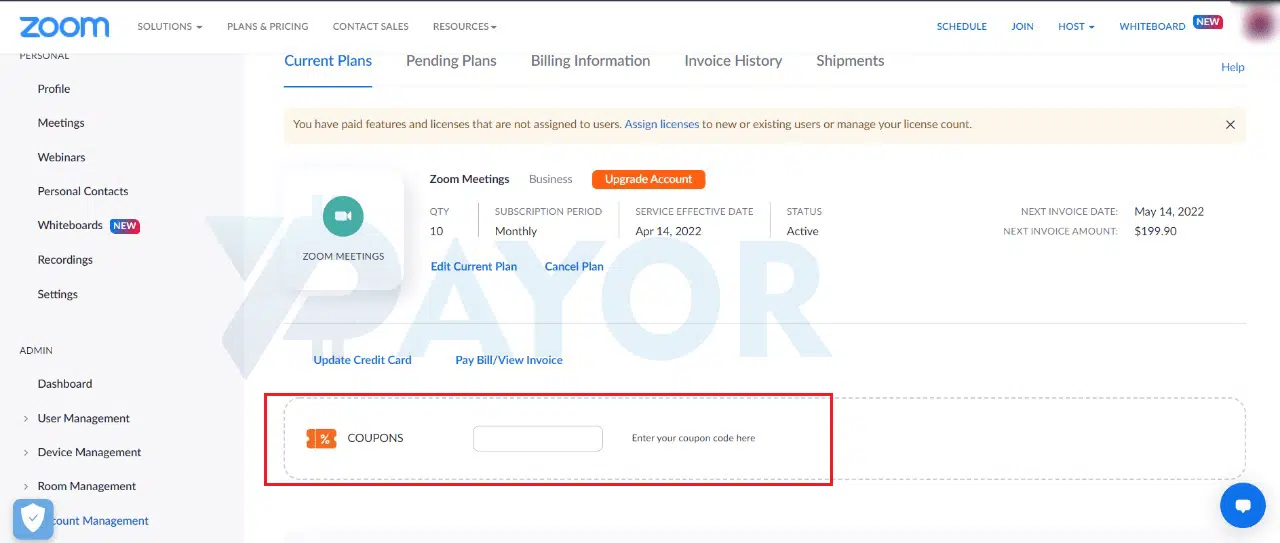Viewport: 1280px width, 543px height.
Task: Click the $199.90 invoice amount
Action: pyautogui.click(x=1155, y=231)
